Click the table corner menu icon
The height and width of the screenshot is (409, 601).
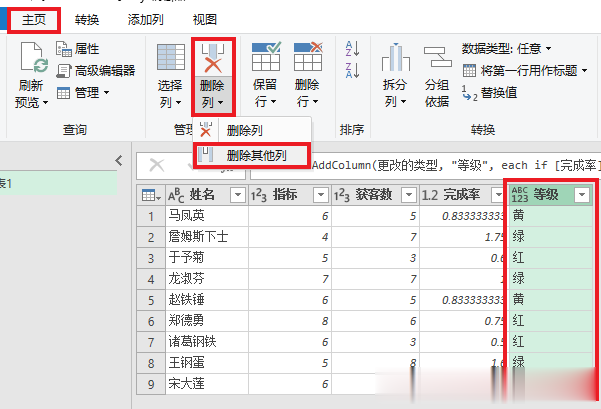(x=151, y=195)
